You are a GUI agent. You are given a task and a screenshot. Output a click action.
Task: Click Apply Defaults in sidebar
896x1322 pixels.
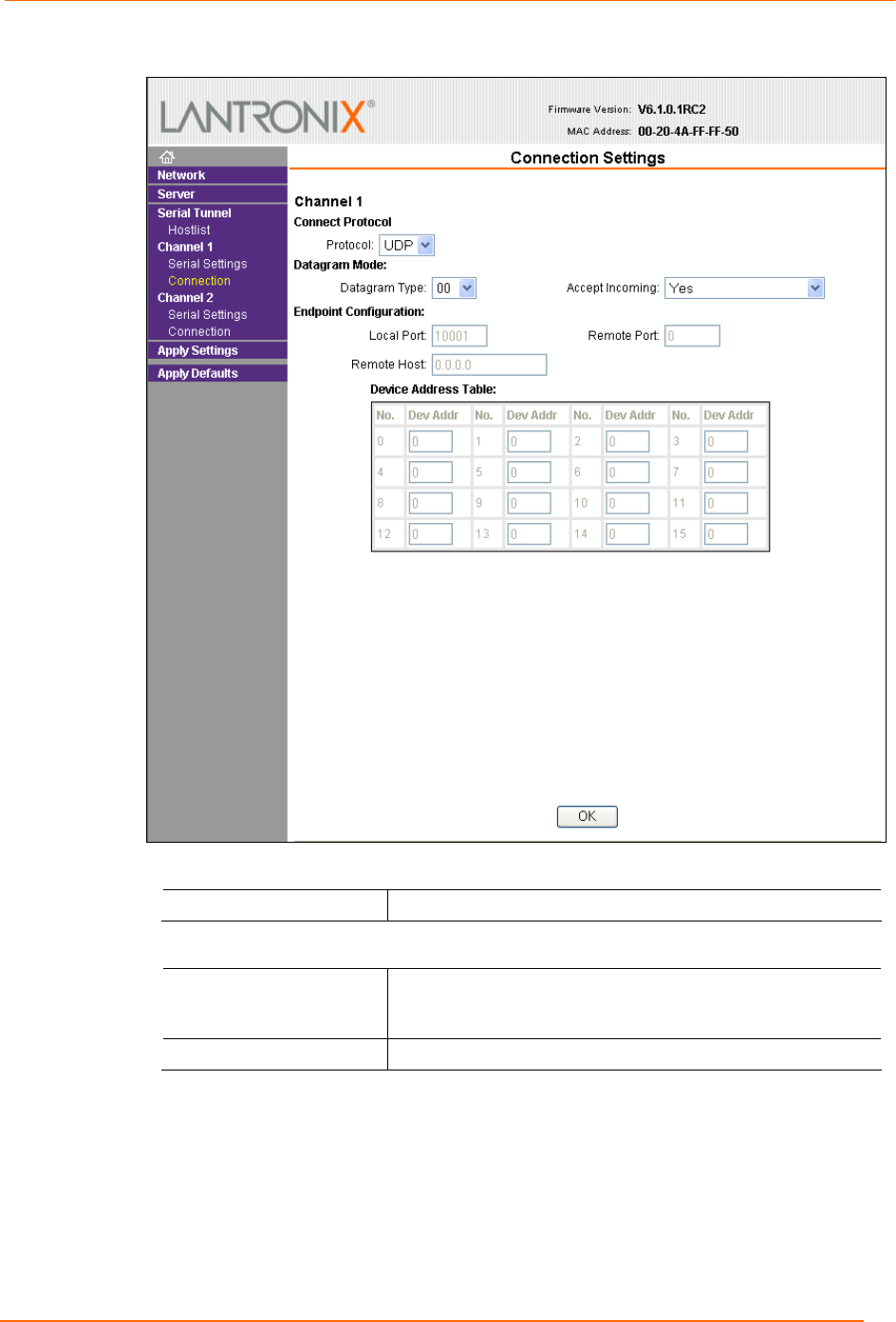click(x=197, y=374)
